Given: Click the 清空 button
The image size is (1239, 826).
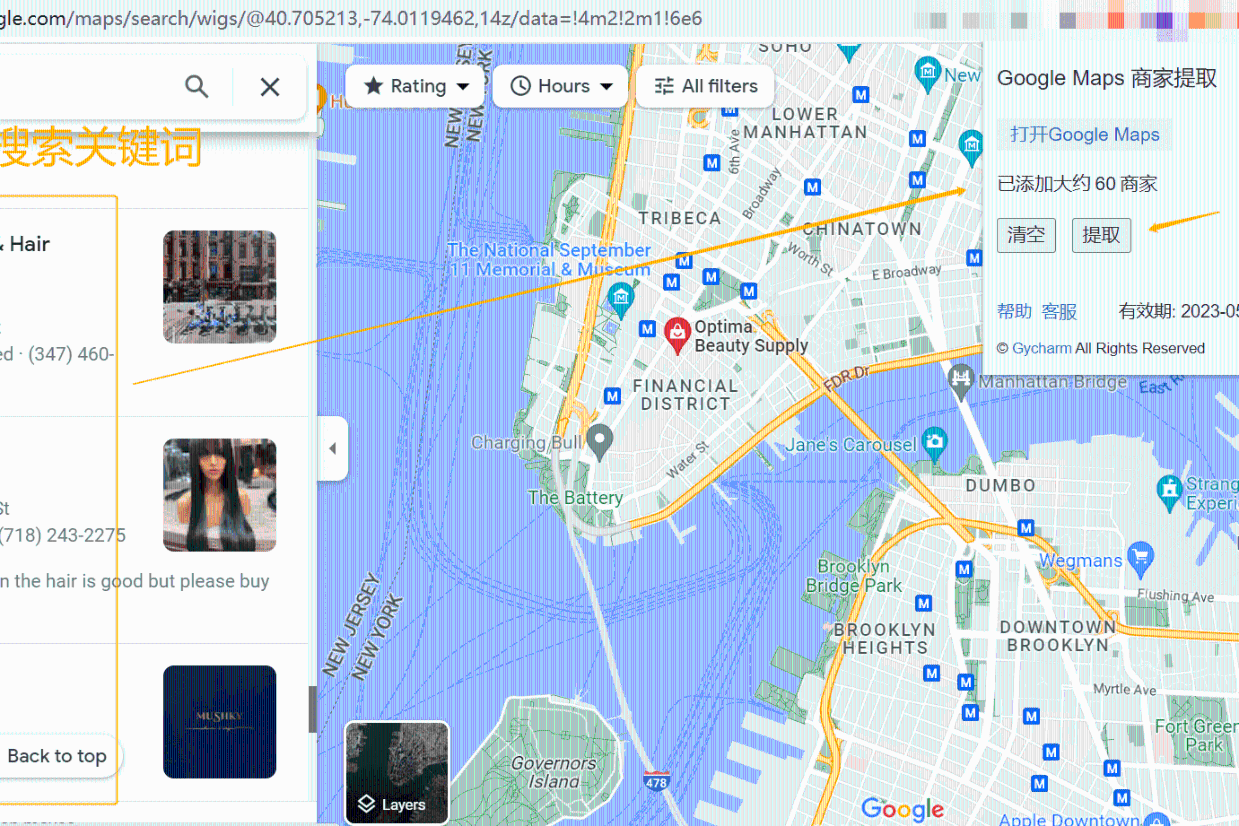Looking at the screenshot, I should coord(1026,235).
